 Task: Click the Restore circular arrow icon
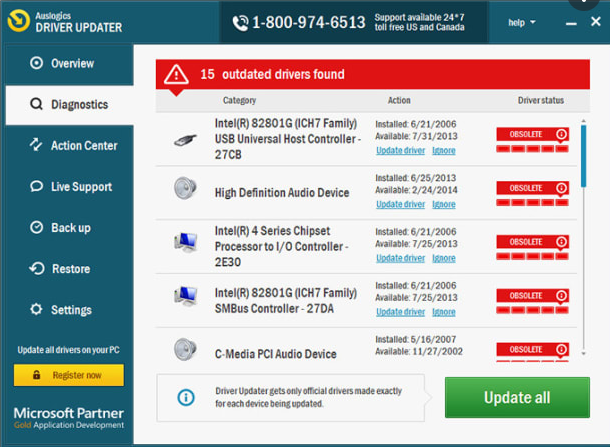(x=37, y=268)
